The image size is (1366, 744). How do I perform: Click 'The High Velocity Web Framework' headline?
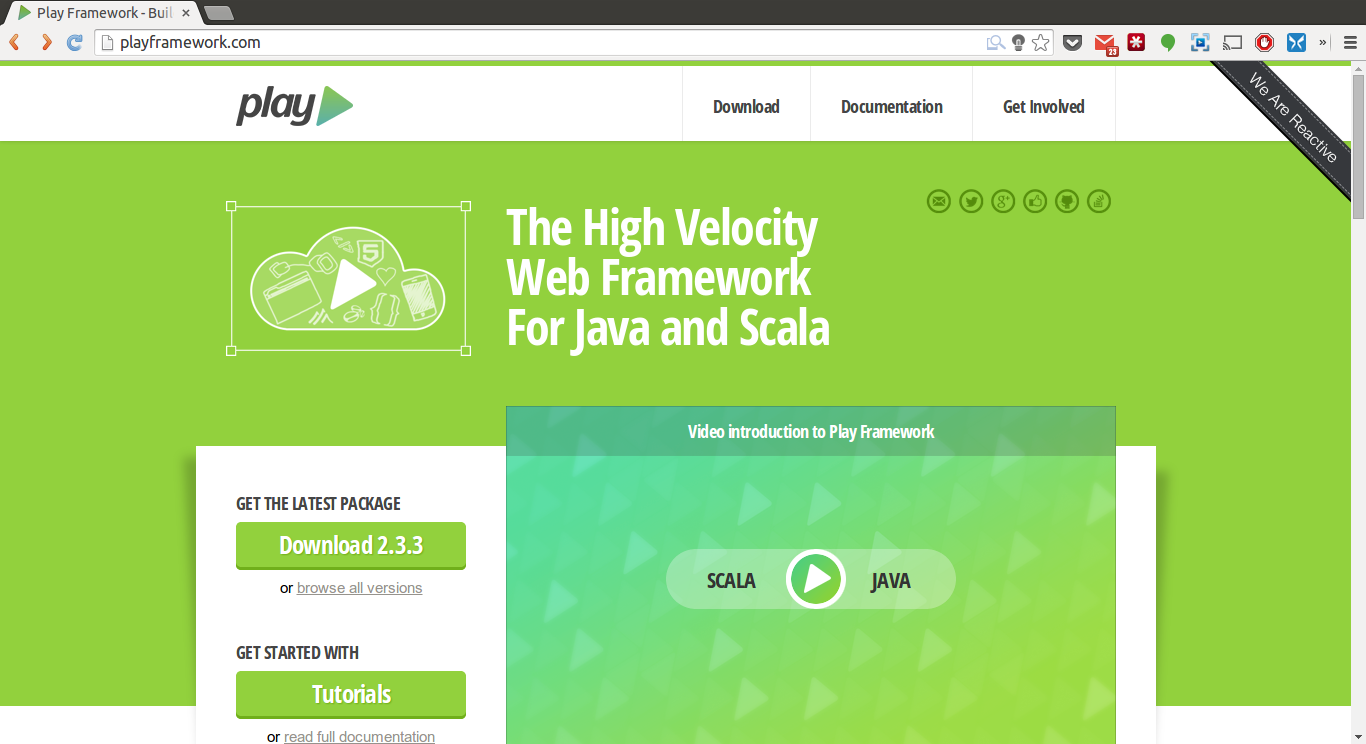click(x=668, y=278)
